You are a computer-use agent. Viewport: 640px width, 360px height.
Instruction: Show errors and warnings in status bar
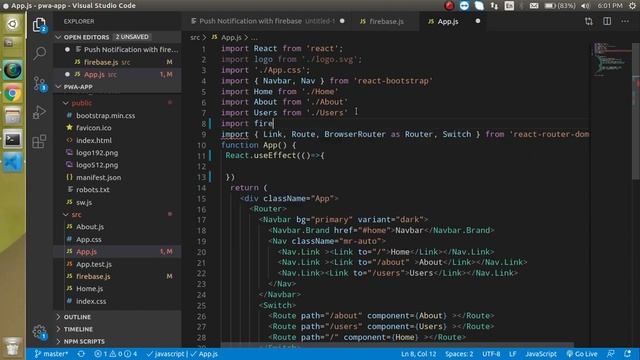pos(116,354)
